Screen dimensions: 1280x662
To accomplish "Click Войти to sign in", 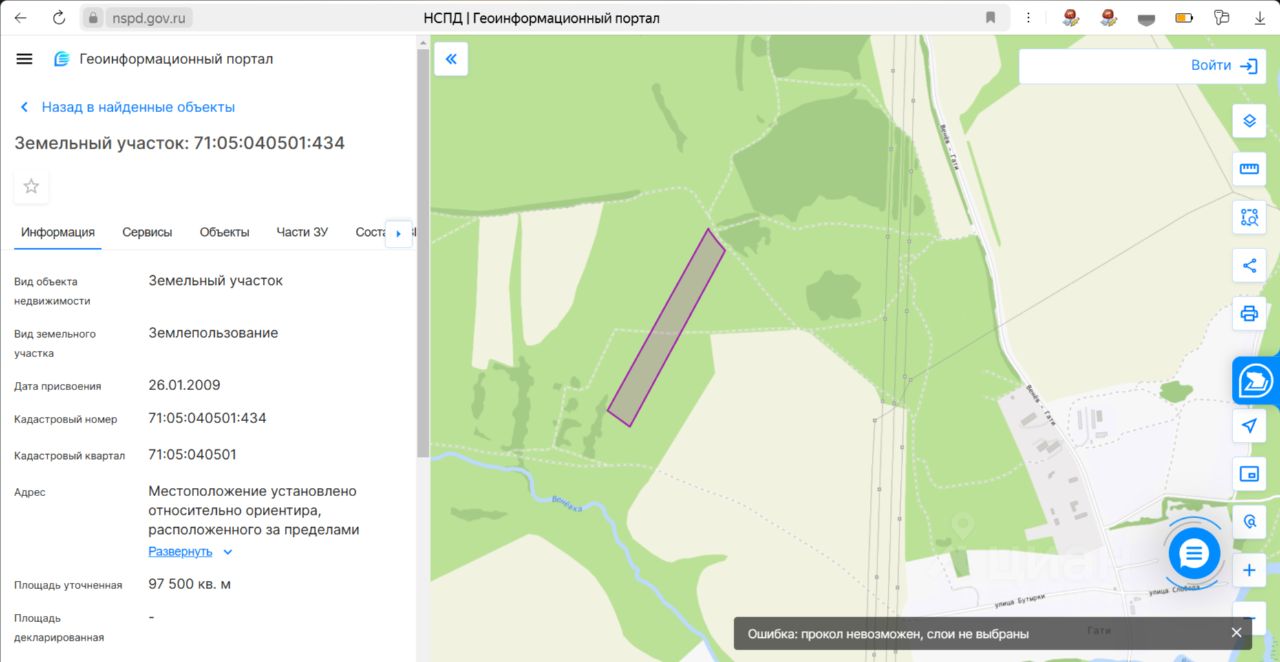I will click(1211, 65).
